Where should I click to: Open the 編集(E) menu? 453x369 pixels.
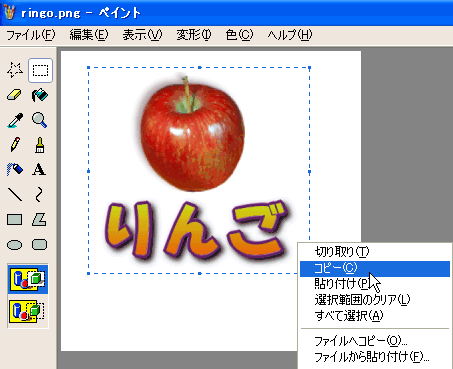tap(89, 35)
